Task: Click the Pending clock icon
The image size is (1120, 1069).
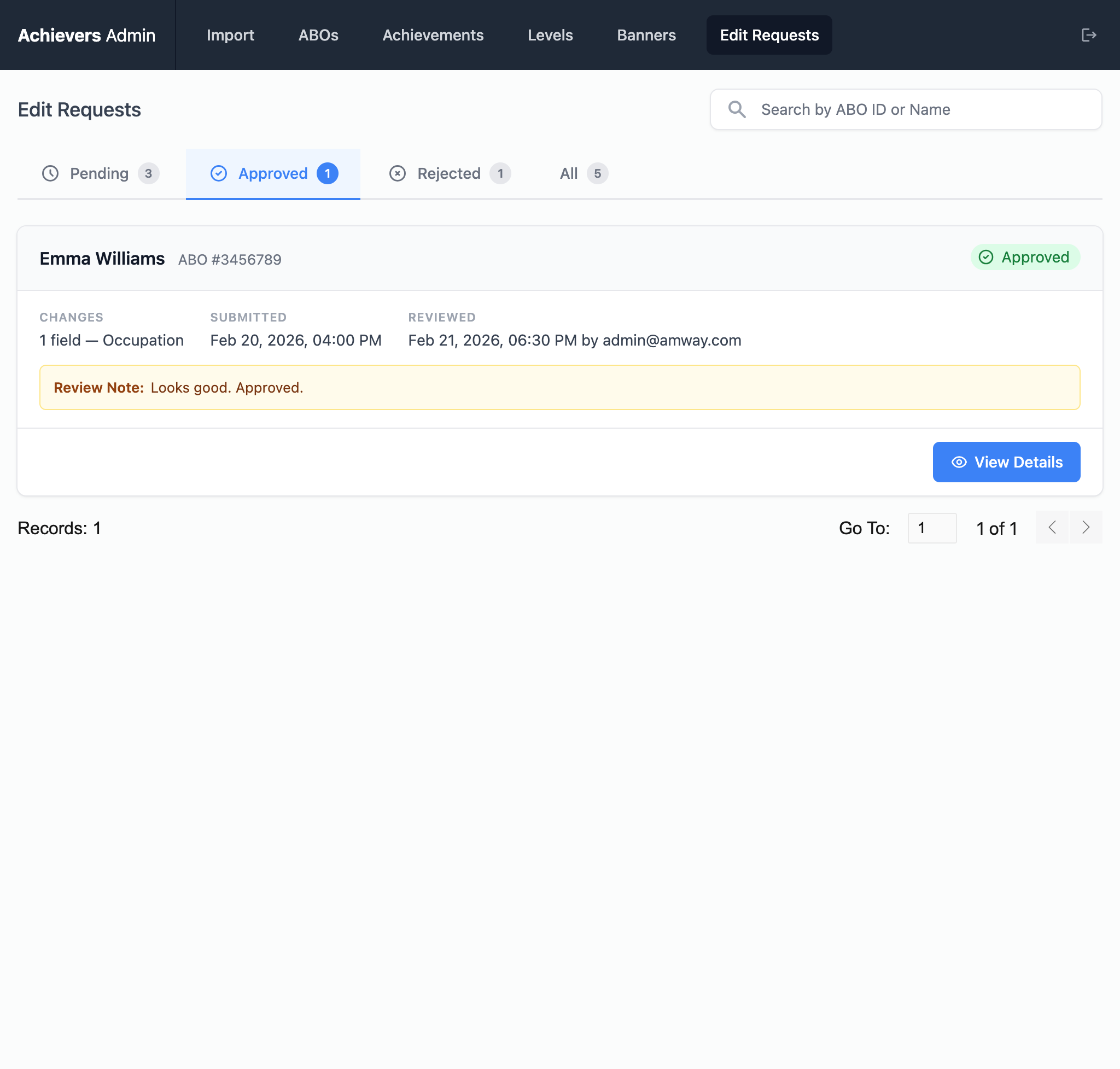Action: 50,174
